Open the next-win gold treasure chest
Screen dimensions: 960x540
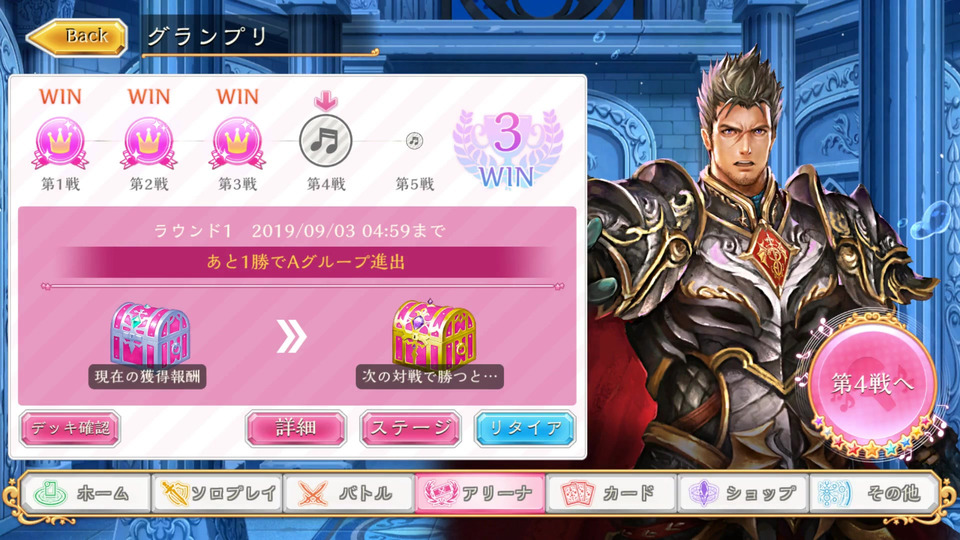[434, 334]
